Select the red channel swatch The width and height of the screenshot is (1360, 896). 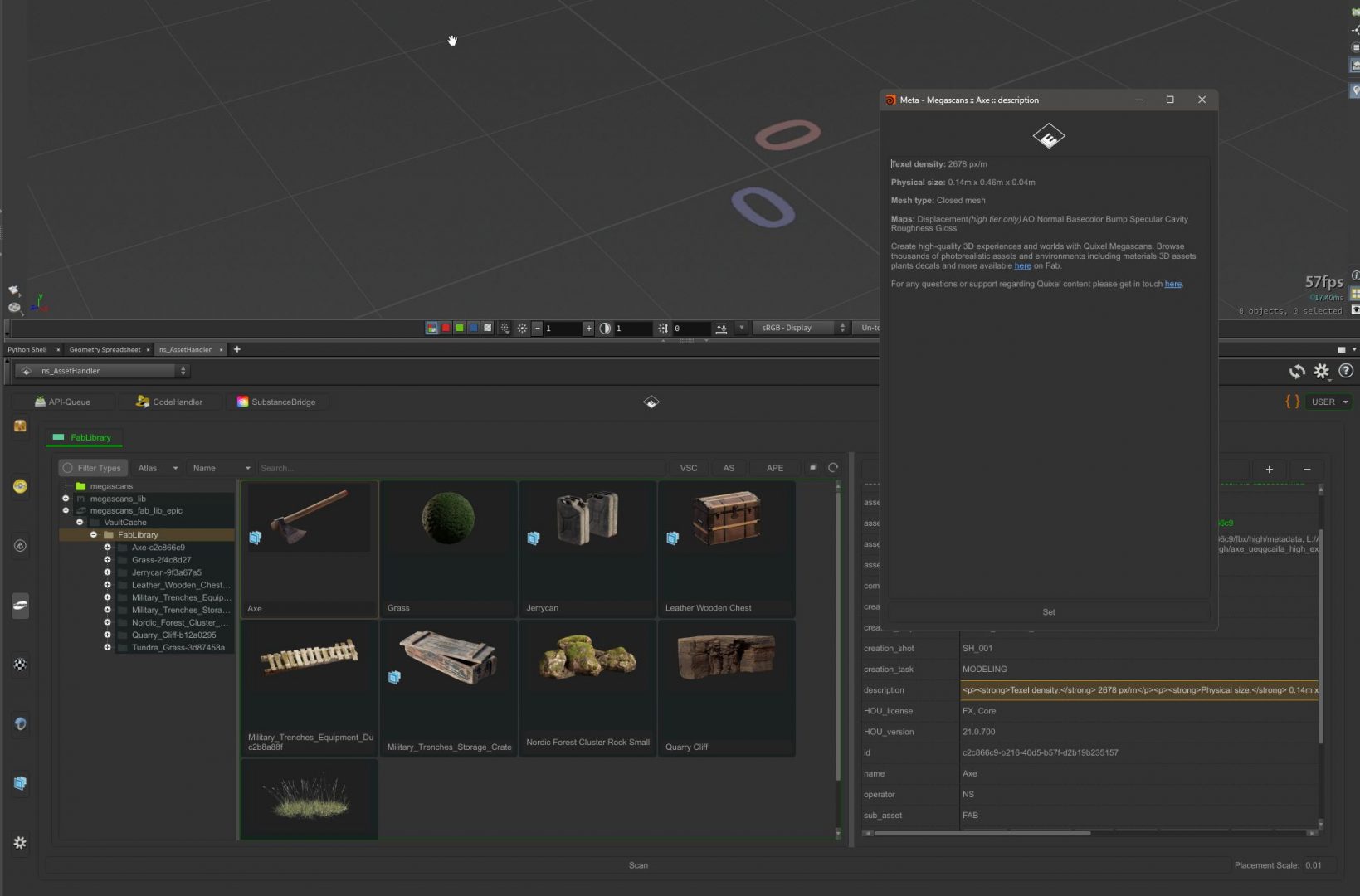pyautogui.click(x=446, y=328)
